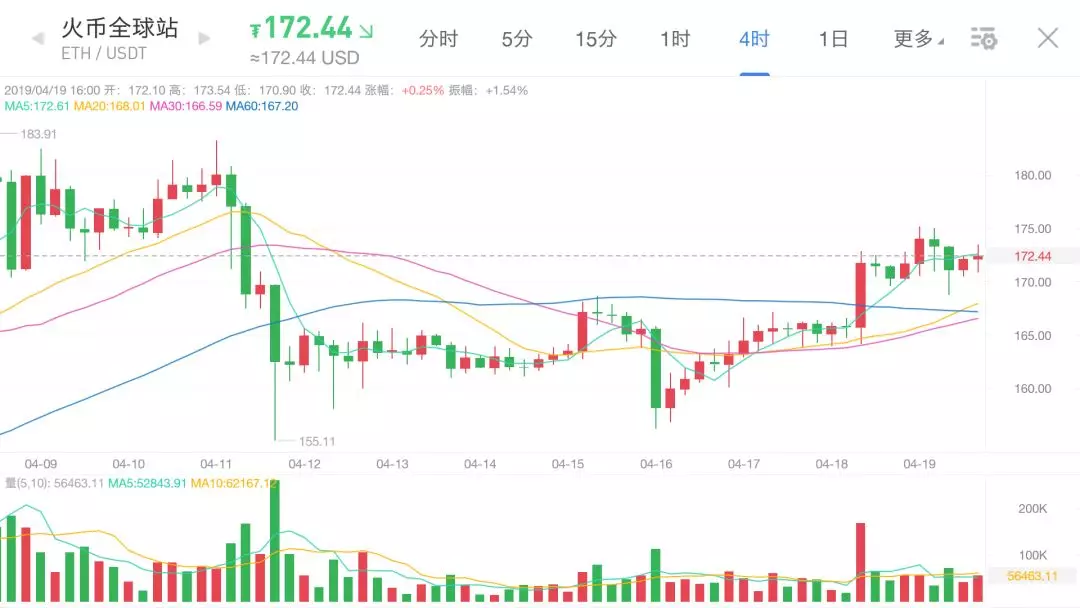Expand the 更多 intervals dropdown
The image size is (1080, 608).
point(918,39)
